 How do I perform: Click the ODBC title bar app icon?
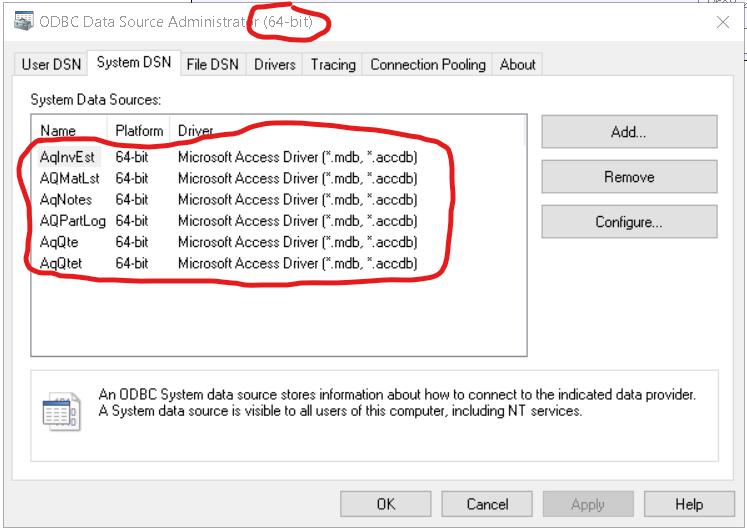point(23,22)
